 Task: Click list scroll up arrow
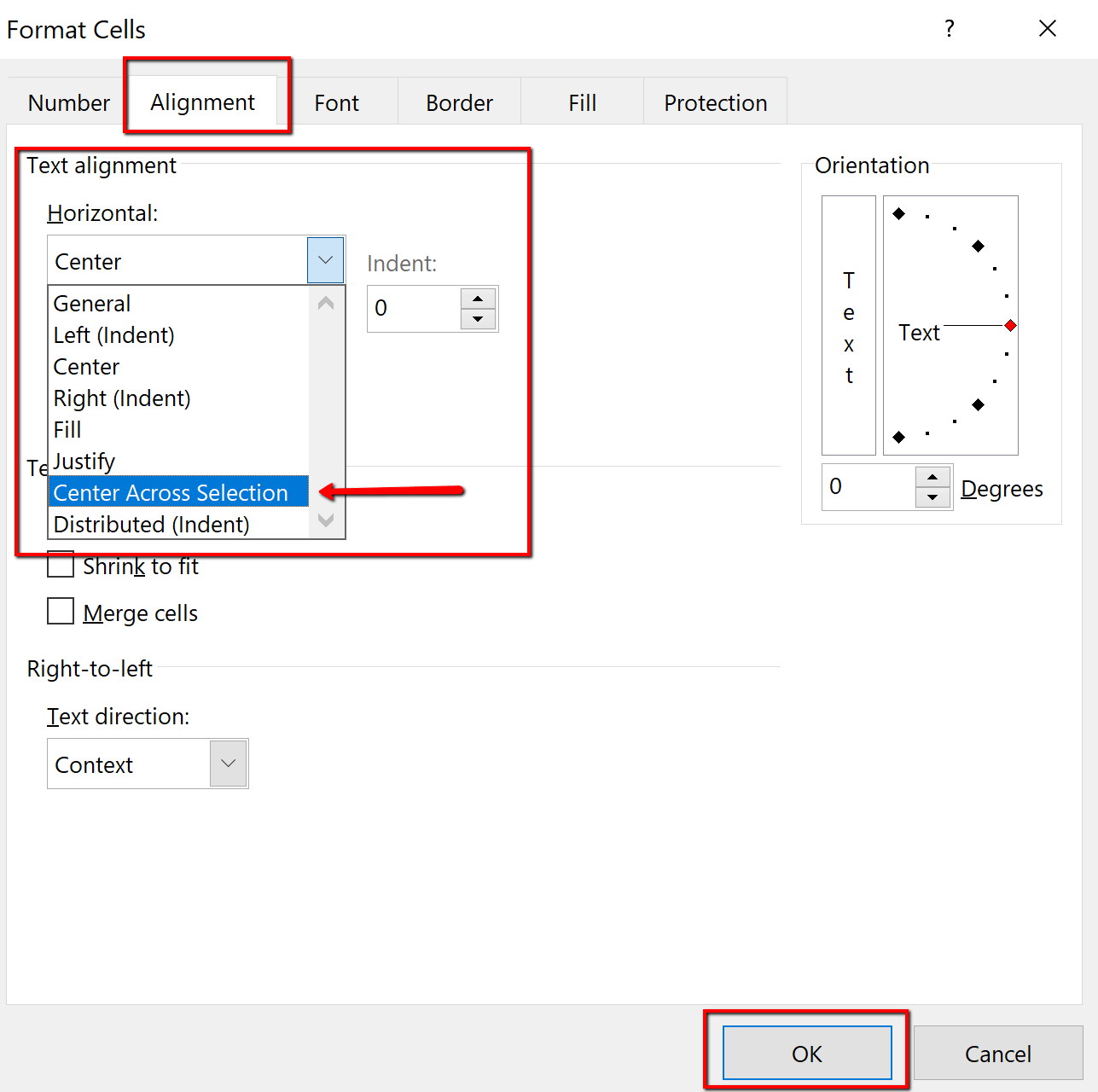pos(326,304)
